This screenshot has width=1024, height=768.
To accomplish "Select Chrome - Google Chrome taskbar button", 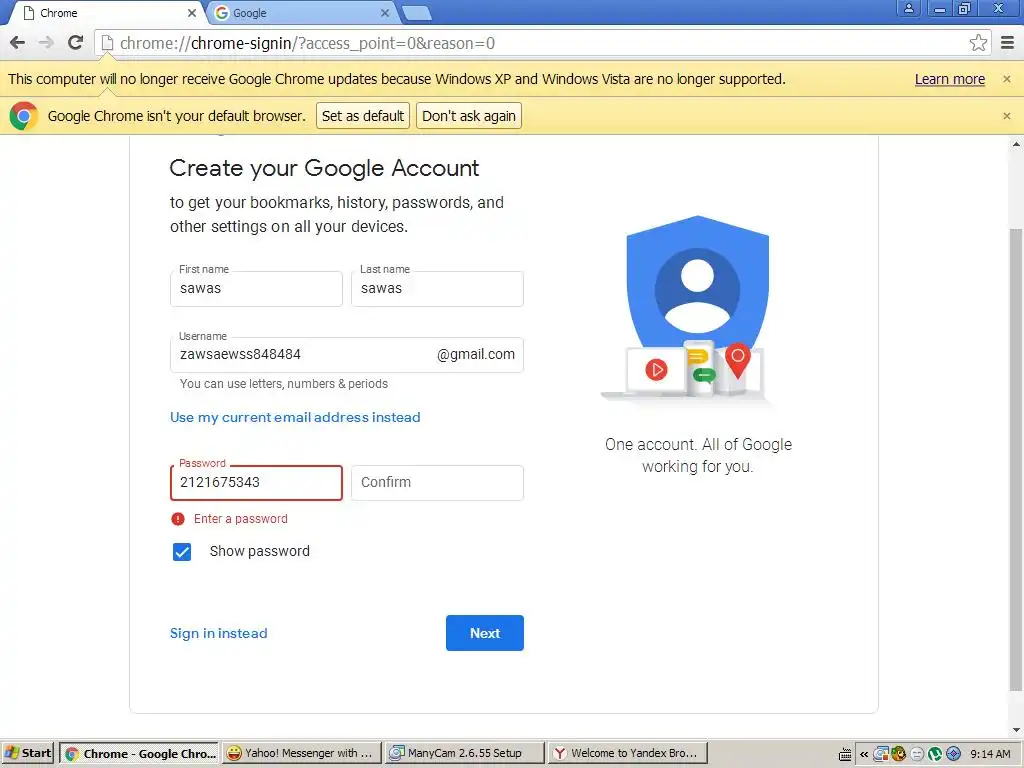I will click(140, 754).
